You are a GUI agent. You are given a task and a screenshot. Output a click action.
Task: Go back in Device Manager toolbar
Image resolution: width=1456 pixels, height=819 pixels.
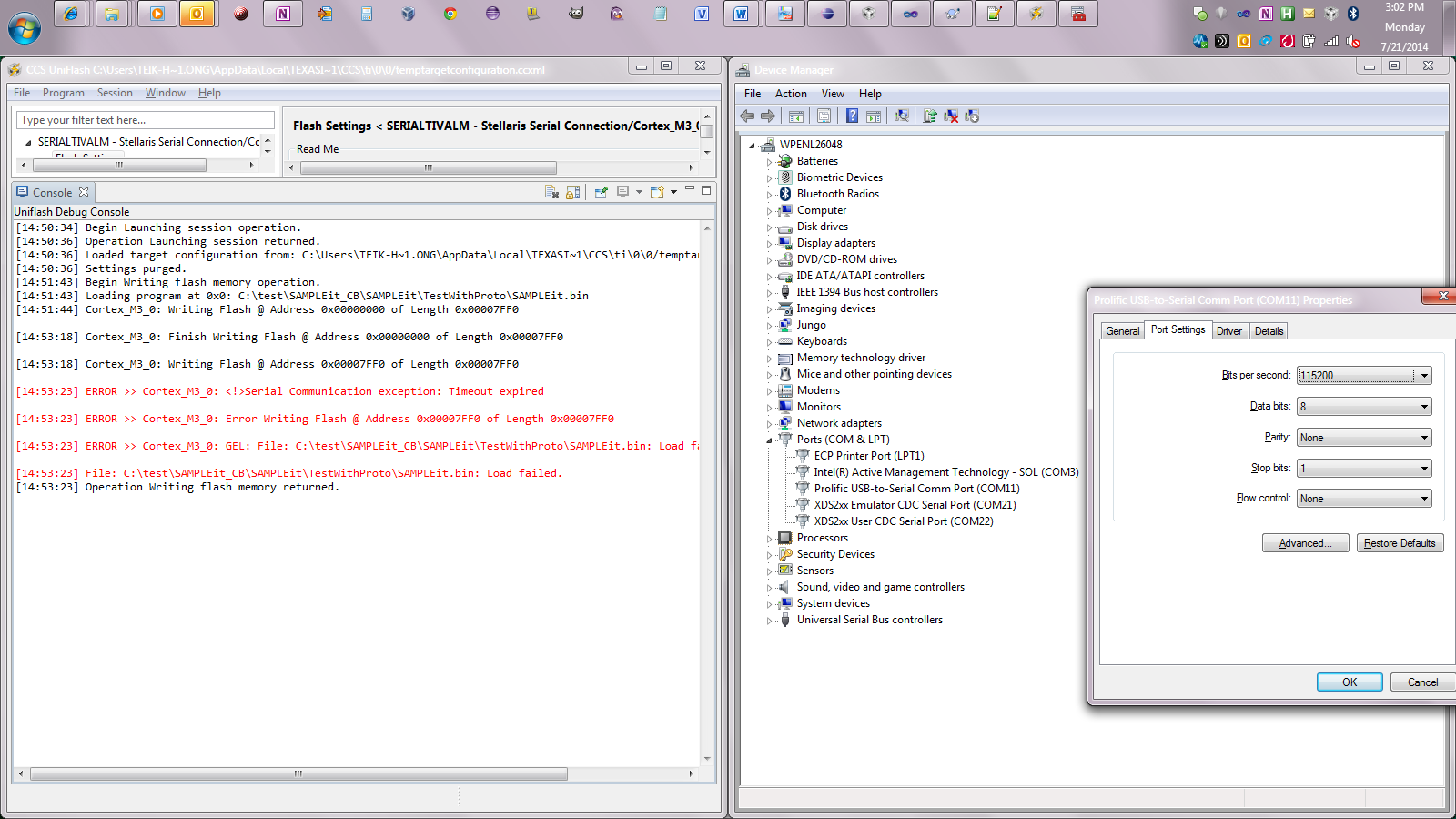[x=747, y=116]
